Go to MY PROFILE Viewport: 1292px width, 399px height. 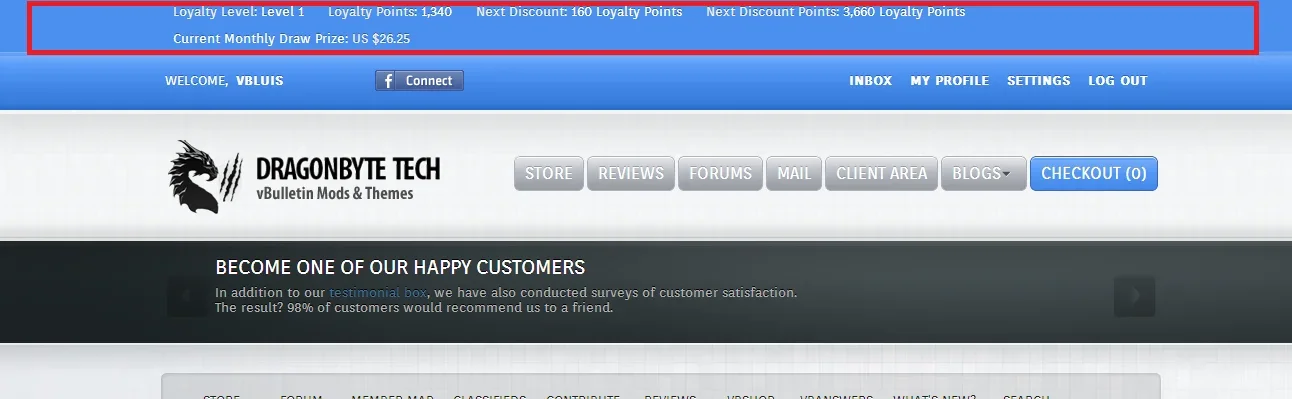tap(949, 81)
